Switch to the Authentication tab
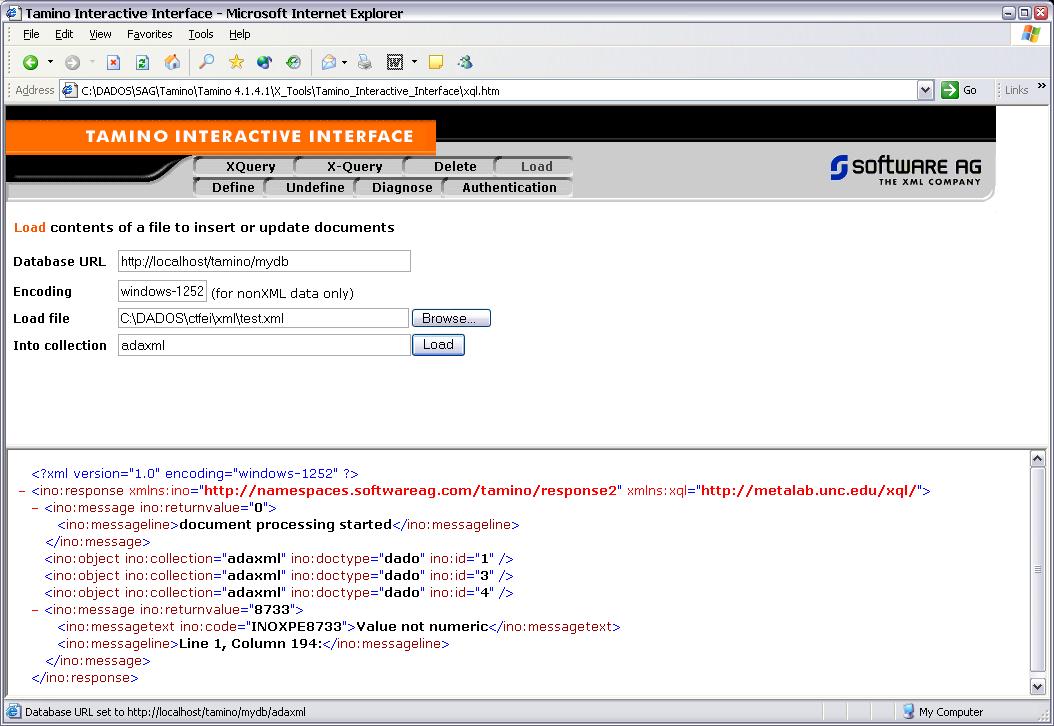The height and width of the screenshot is (726, 1054). pos(509,188)
